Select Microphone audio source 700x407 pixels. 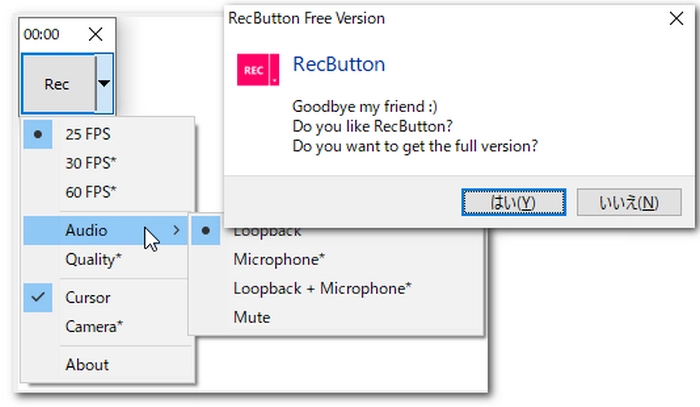pos(279,259)
